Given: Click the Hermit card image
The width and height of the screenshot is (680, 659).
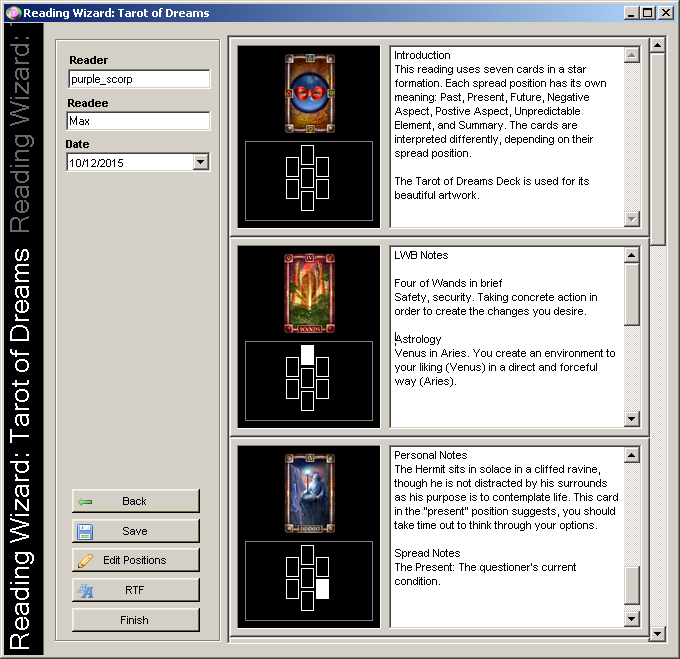Looking at the screenshot, I should [x=309, y=493].
